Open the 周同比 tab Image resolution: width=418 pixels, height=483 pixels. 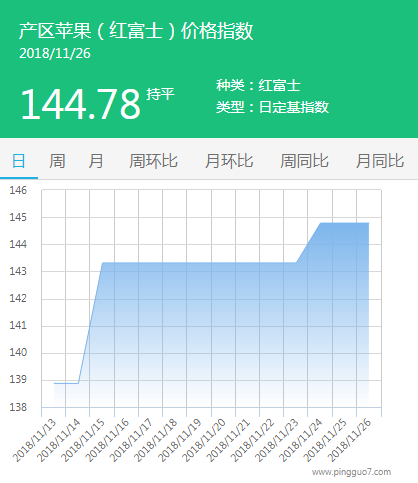pos(304,161)
